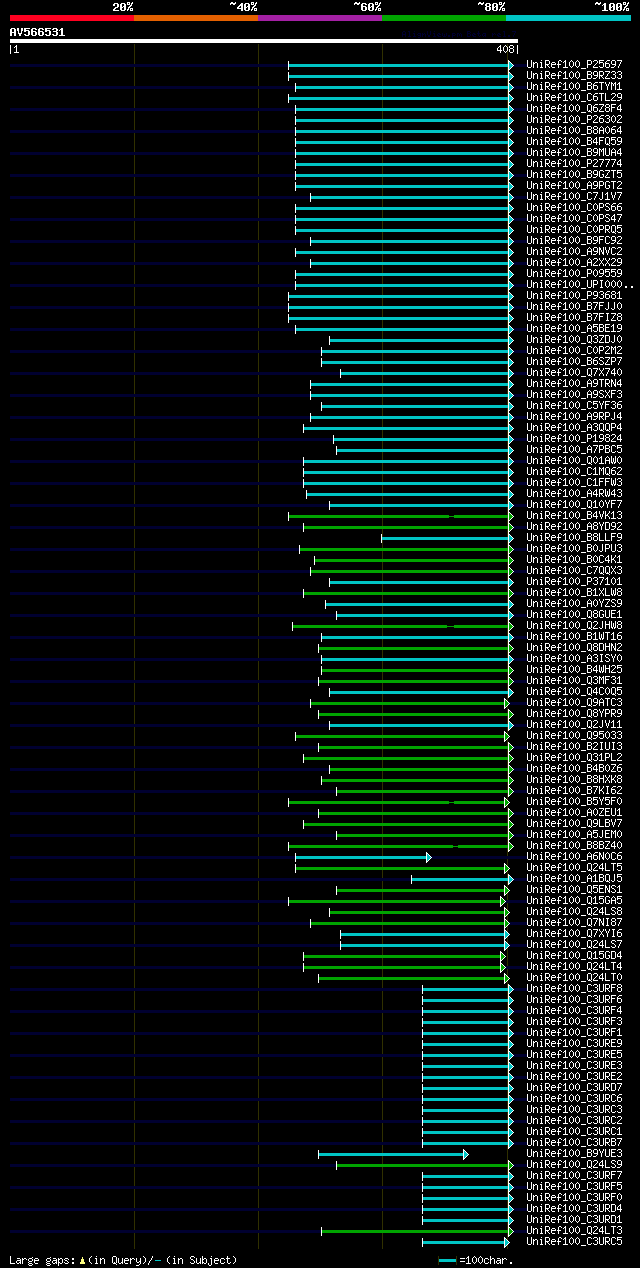640x1268 pixels.
Task: Select label UniRef100_Q9ATC3
Action: (x=574, y=702)
